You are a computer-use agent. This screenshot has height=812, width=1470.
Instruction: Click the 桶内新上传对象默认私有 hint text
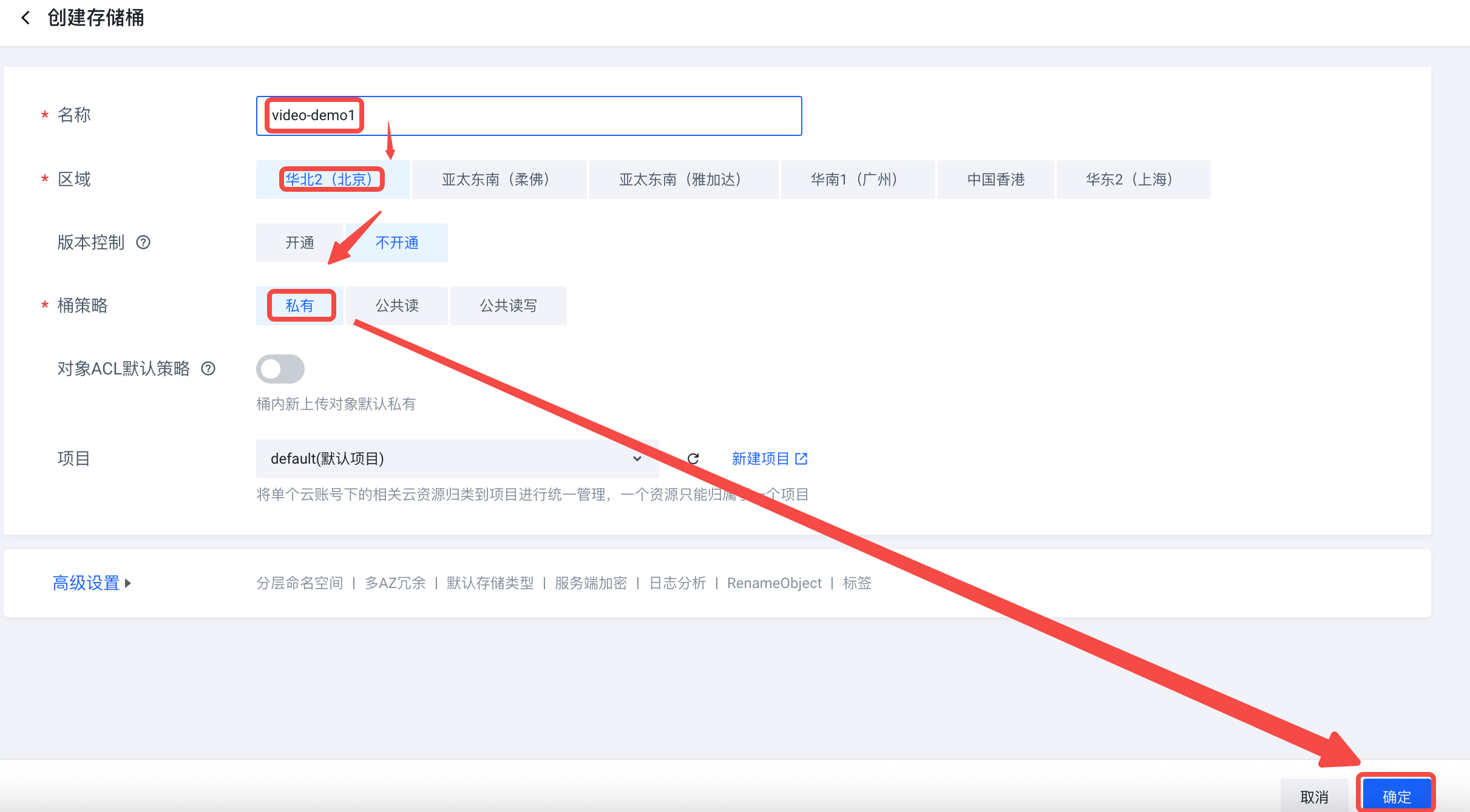coord(336,404)
